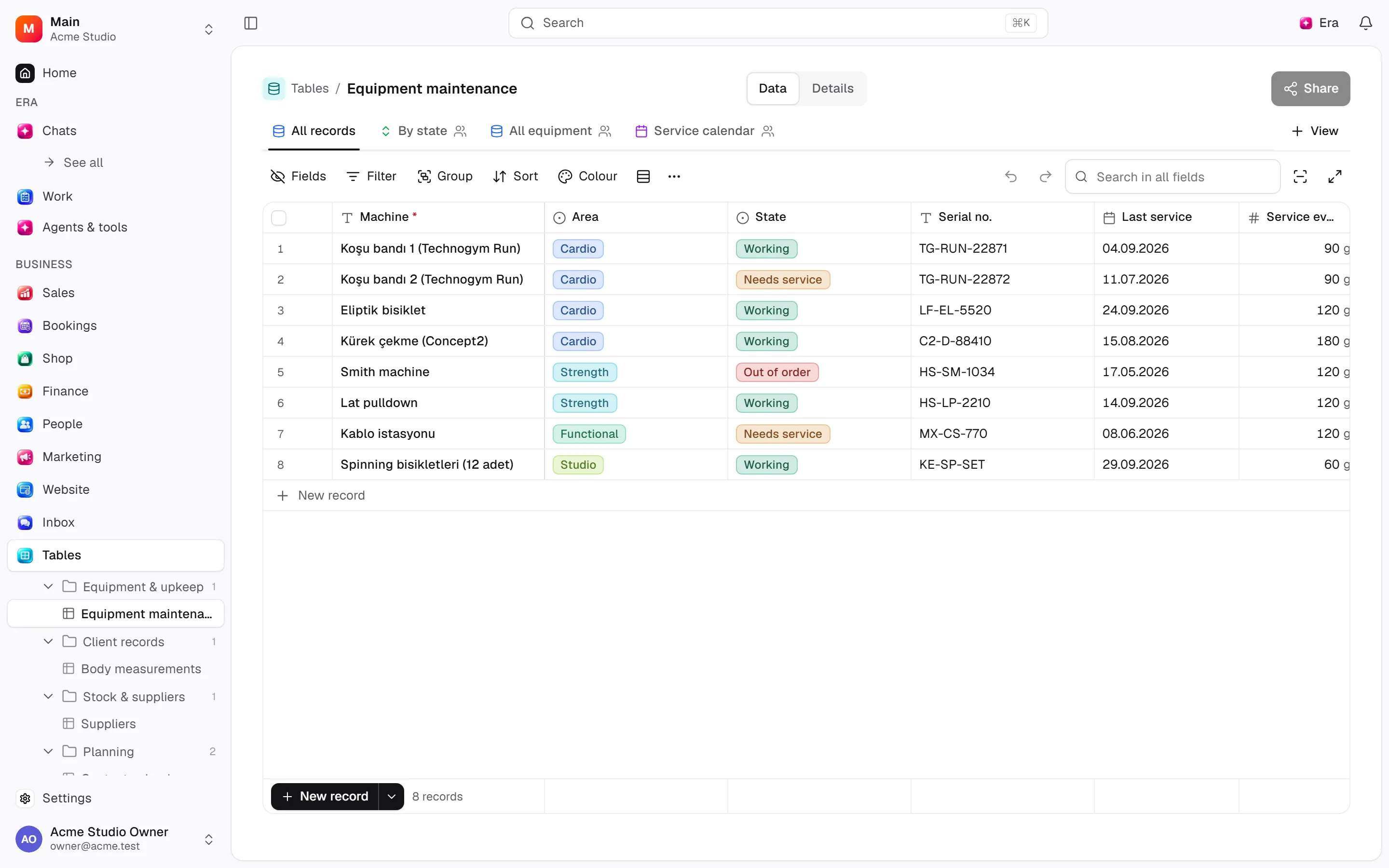Screen dimensions: 1389x868
Task: Open Sales in the sidebar
Action: pyautogui.click(x=115, y=293)
